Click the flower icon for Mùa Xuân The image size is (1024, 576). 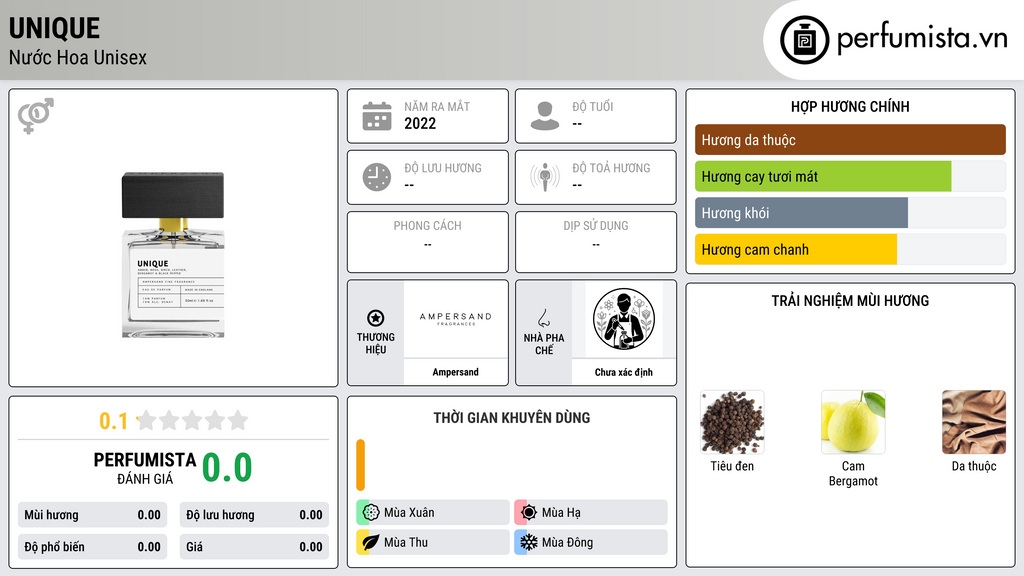point(370,513)
